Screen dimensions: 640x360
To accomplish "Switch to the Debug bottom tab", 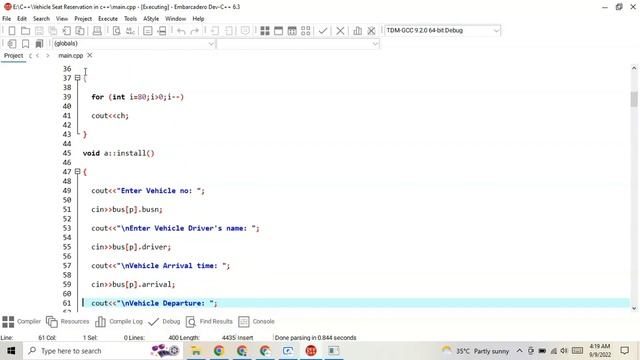I will [164, 322].
